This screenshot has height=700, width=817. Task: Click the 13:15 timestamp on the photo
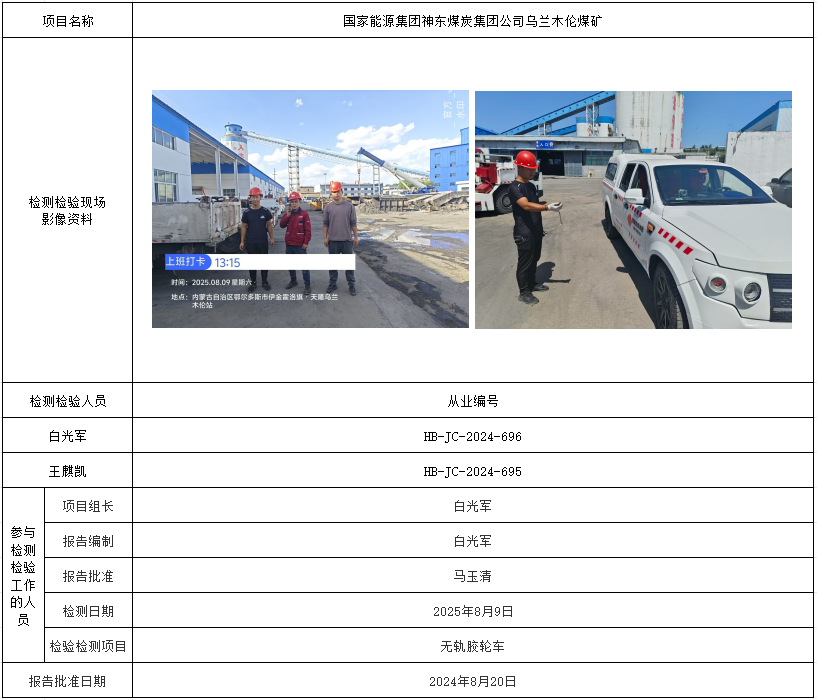click(227, 262)
